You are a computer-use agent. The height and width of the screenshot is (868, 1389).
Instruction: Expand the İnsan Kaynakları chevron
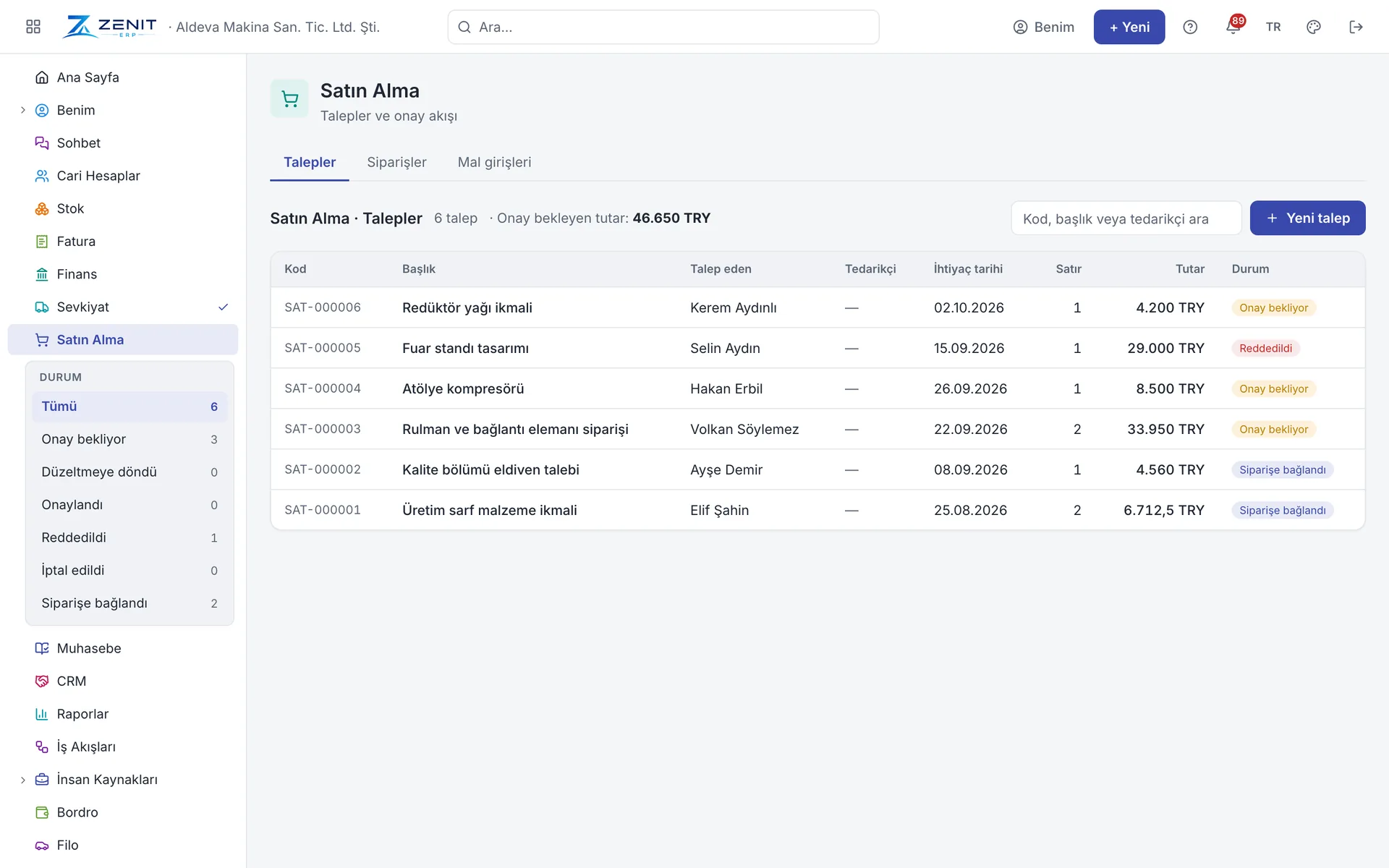pyautogui.click(x=22, y=780)
